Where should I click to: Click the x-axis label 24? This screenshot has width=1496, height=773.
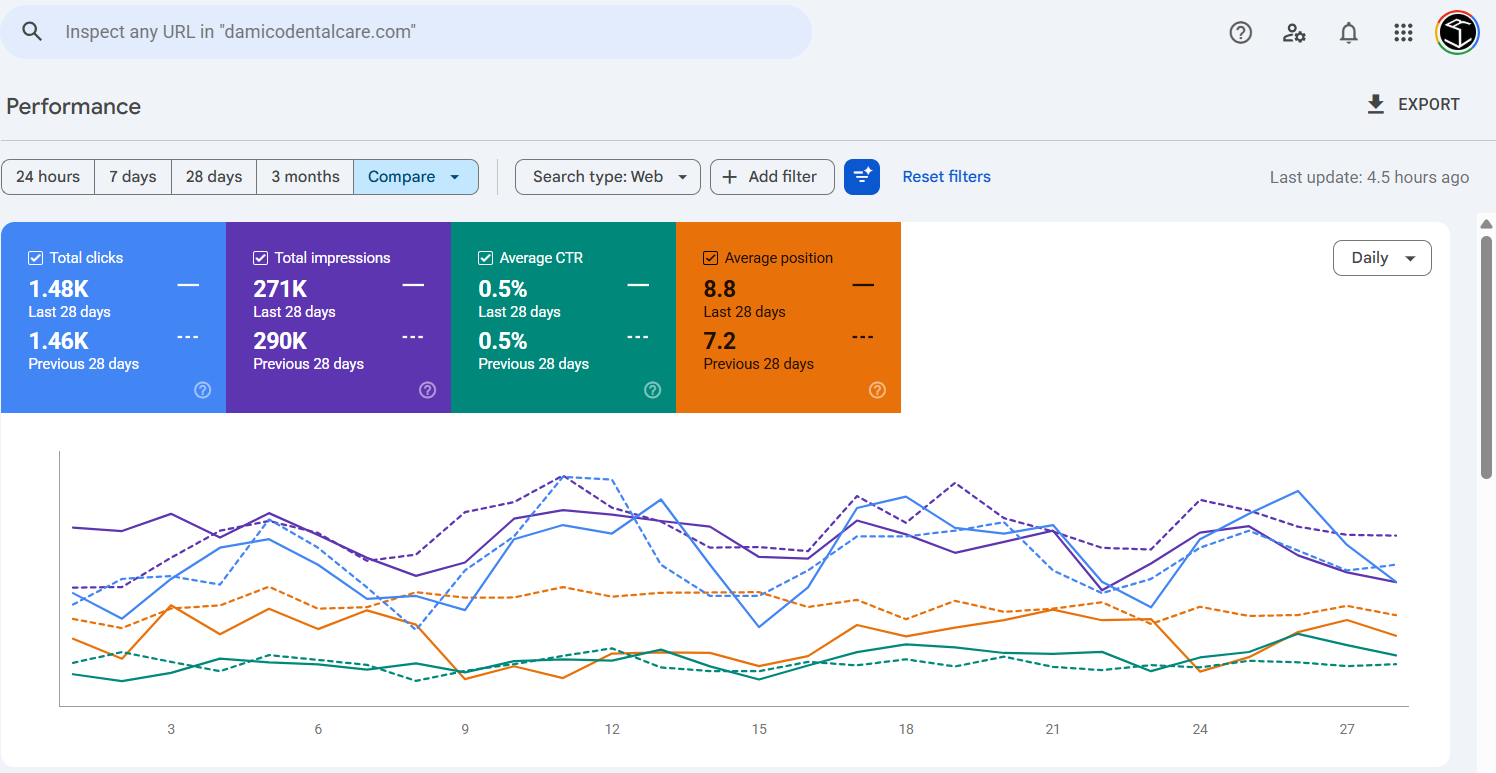[1200, 729]
